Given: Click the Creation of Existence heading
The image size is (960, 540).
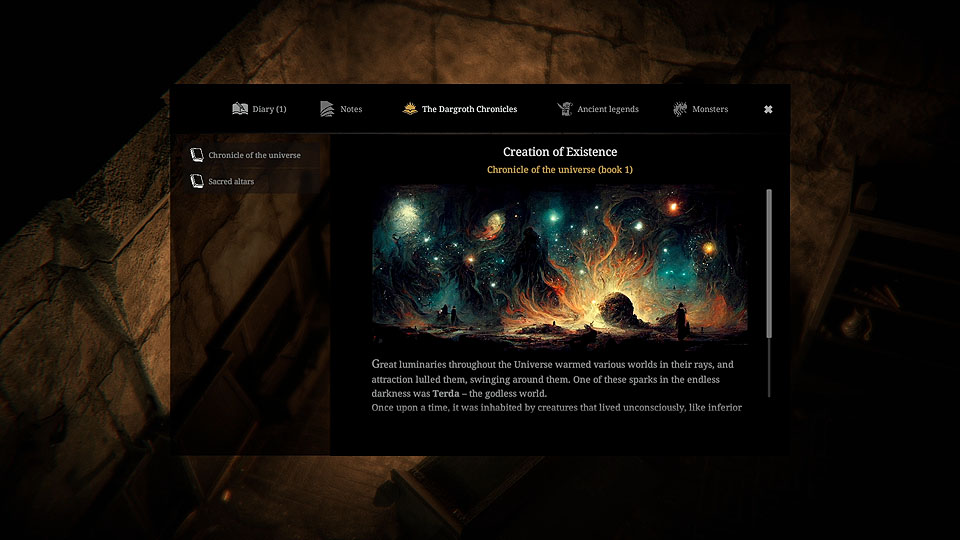Looking at the screenshot, I should click(x=560, y=152).
